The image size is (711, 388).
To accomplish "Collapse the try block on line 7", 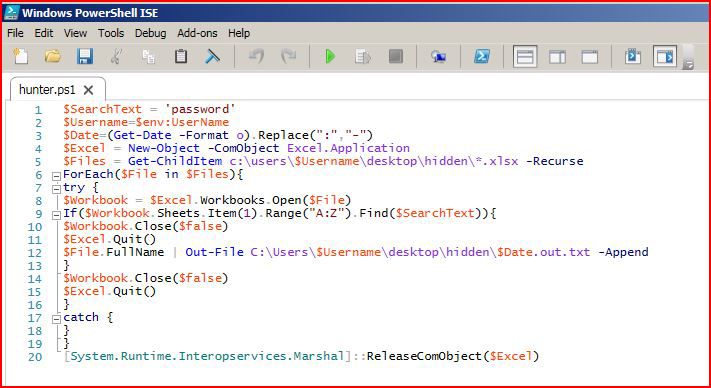I will coord(56,189).
